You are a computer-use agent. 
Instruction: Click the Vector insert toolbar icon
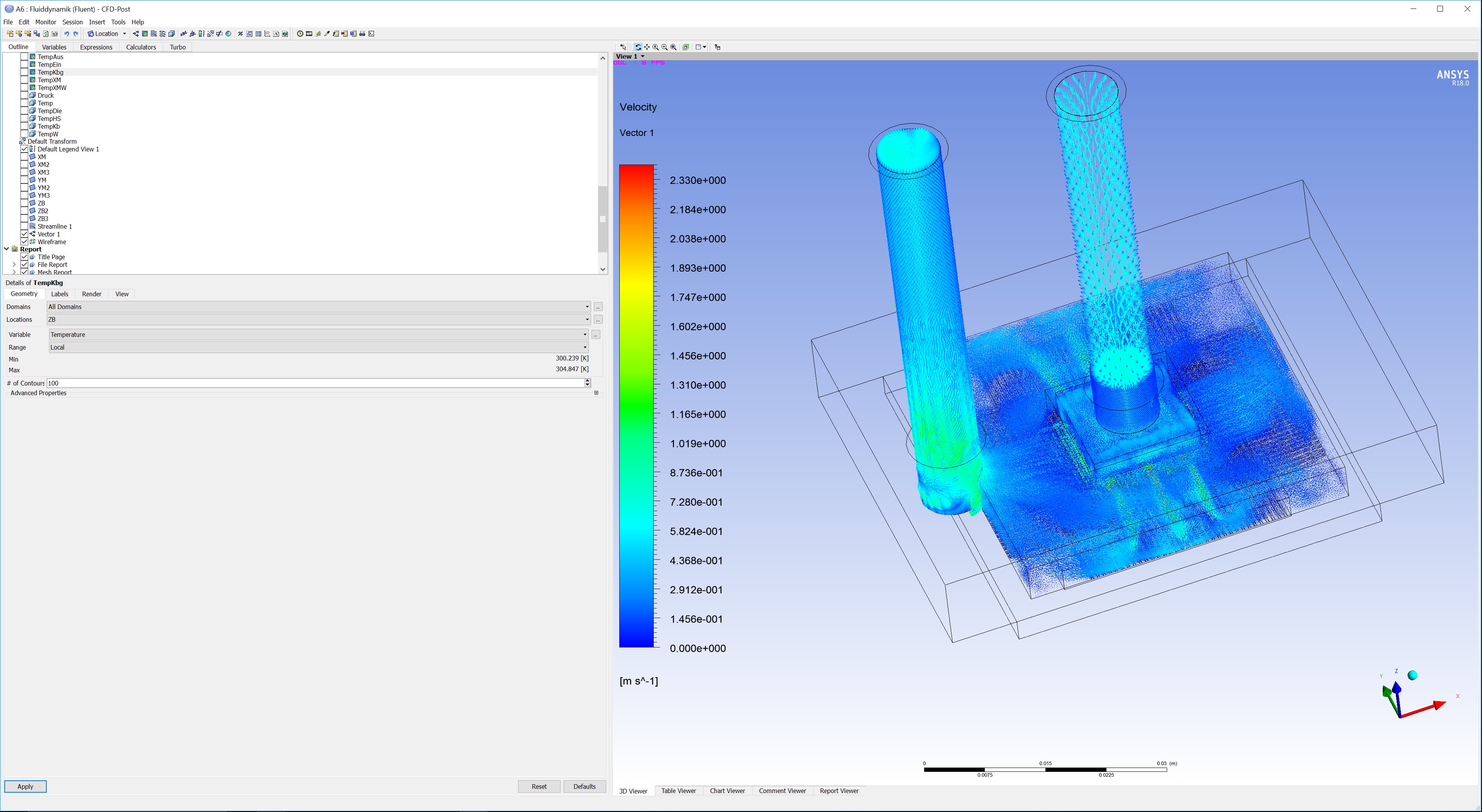136,34
